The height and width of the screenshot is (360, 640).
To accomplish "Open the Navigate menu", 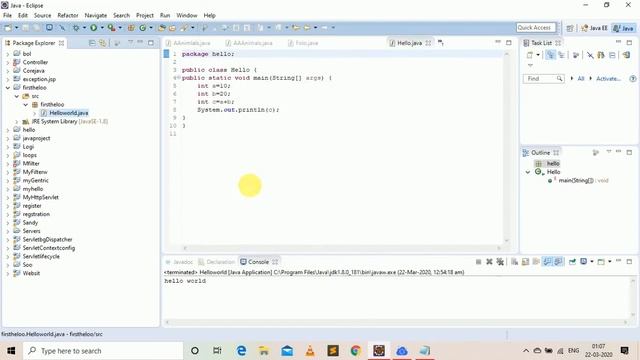I will point(96,16).
